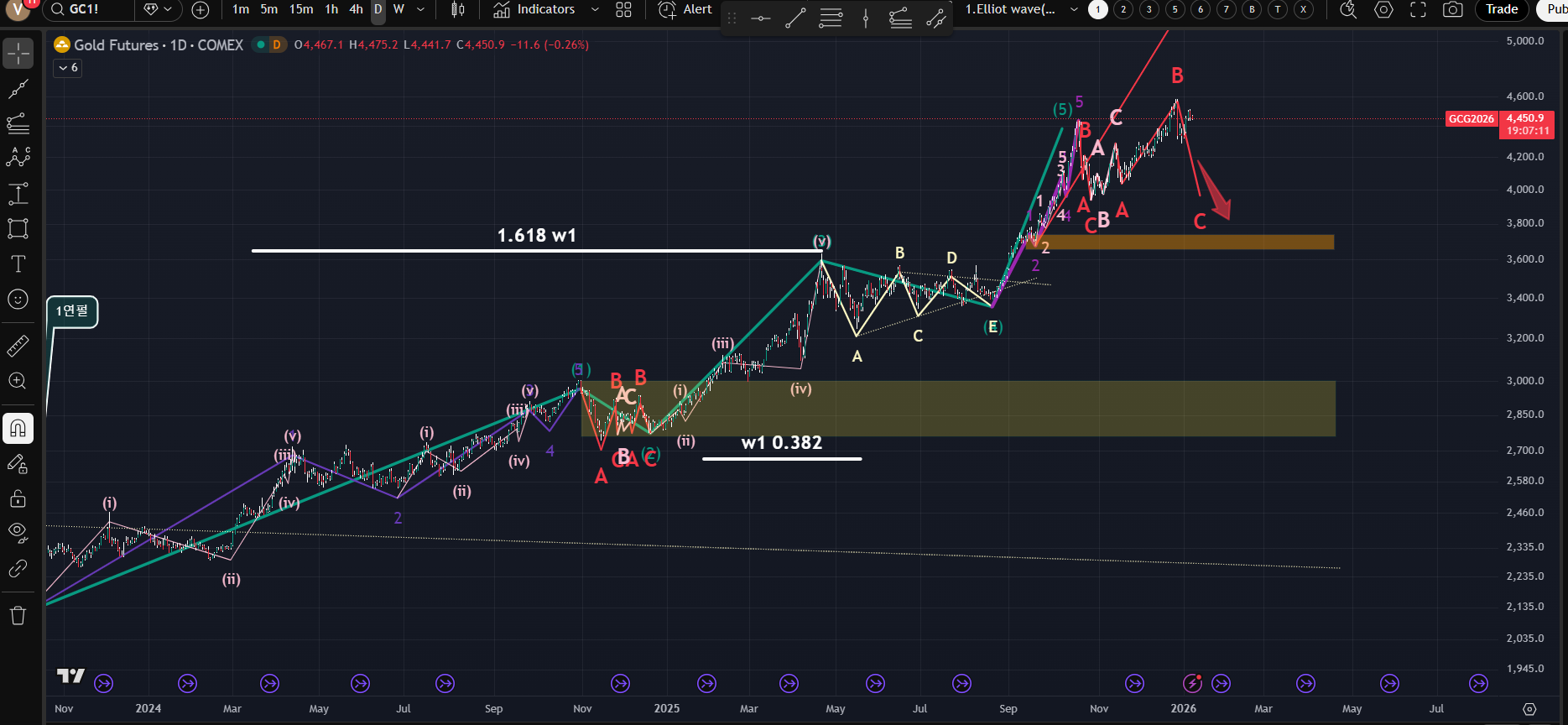Take a chart snapshot with camera icon
The width and height of the screenshot is (1568, 725).
click(x=1452, y=10)
